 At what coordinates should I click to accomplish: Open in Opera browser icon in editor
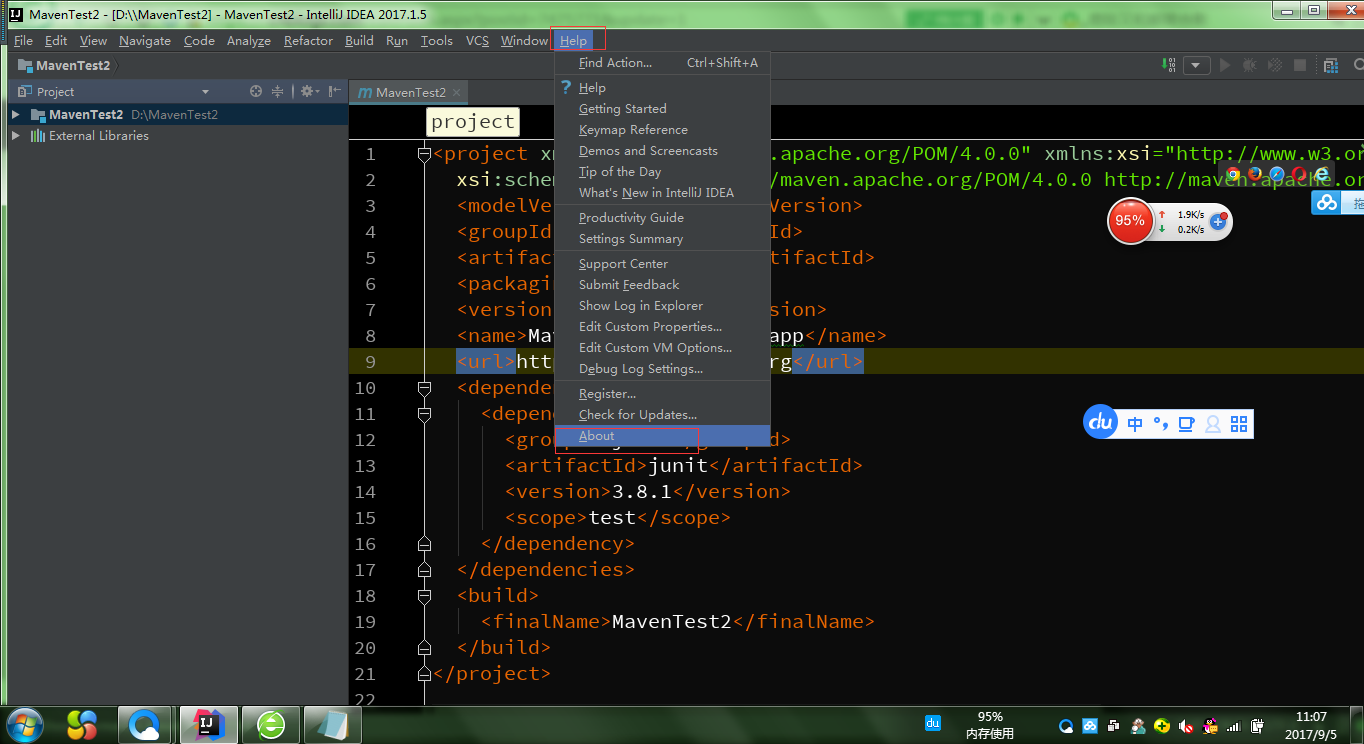pos(1299,174)
